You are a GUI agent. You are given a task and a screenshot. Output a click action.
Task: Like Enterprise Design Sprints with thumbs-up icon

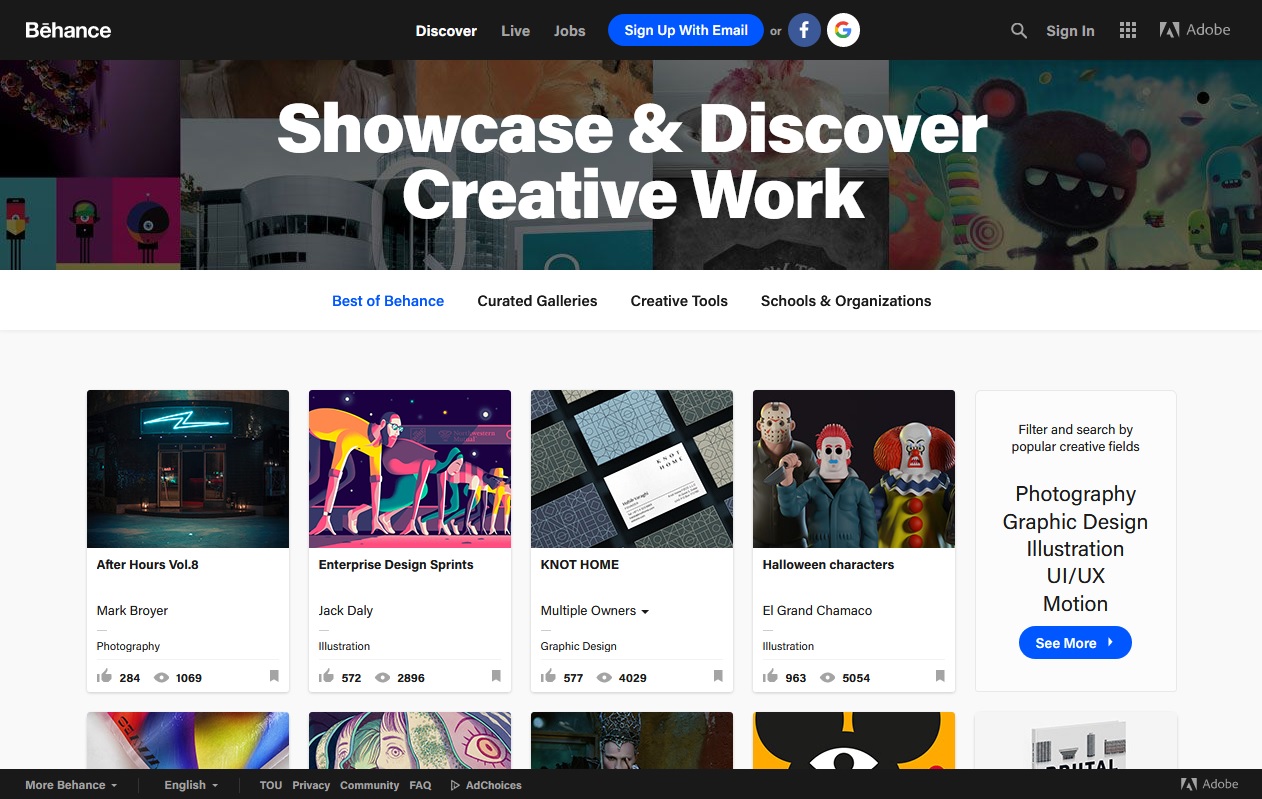pos(326,677)
